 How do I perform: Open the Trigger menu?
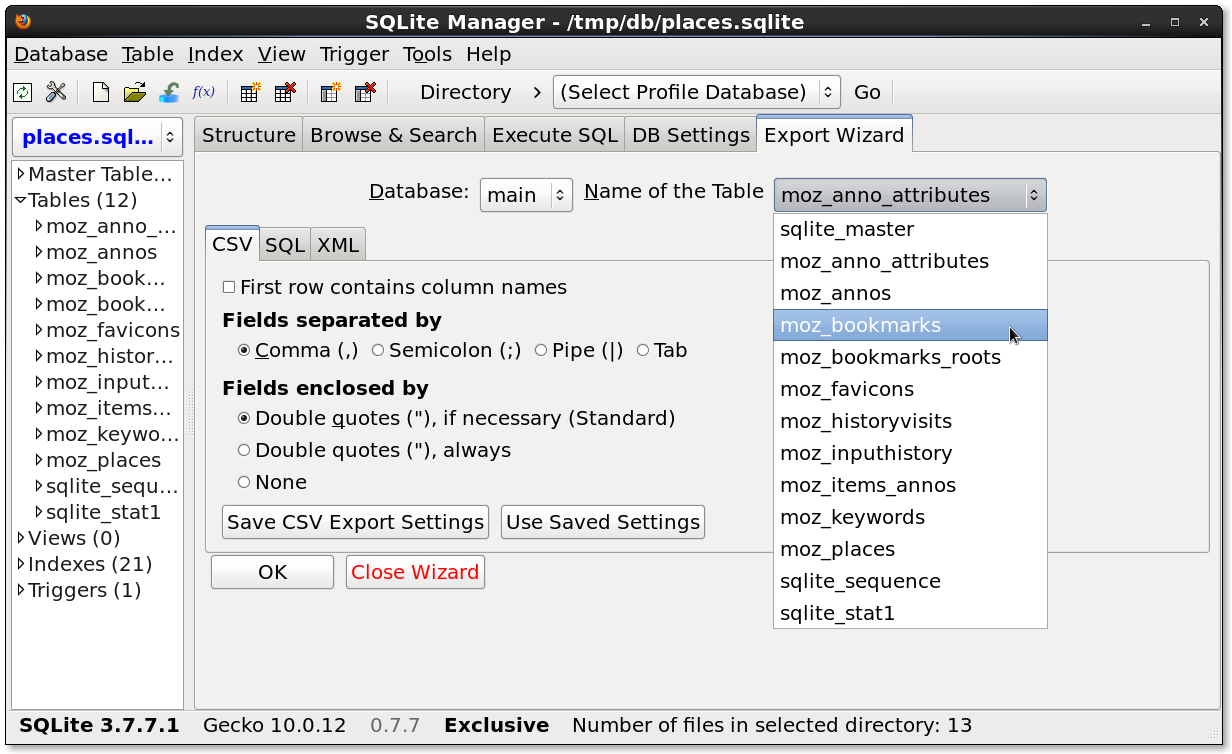[355, 54]
